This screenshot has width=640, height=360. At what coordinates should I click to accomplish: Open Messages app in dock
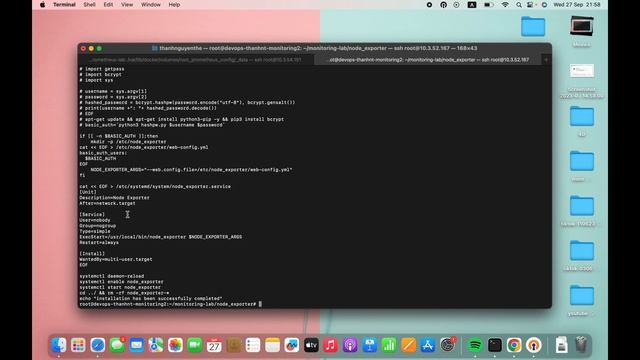117,345
